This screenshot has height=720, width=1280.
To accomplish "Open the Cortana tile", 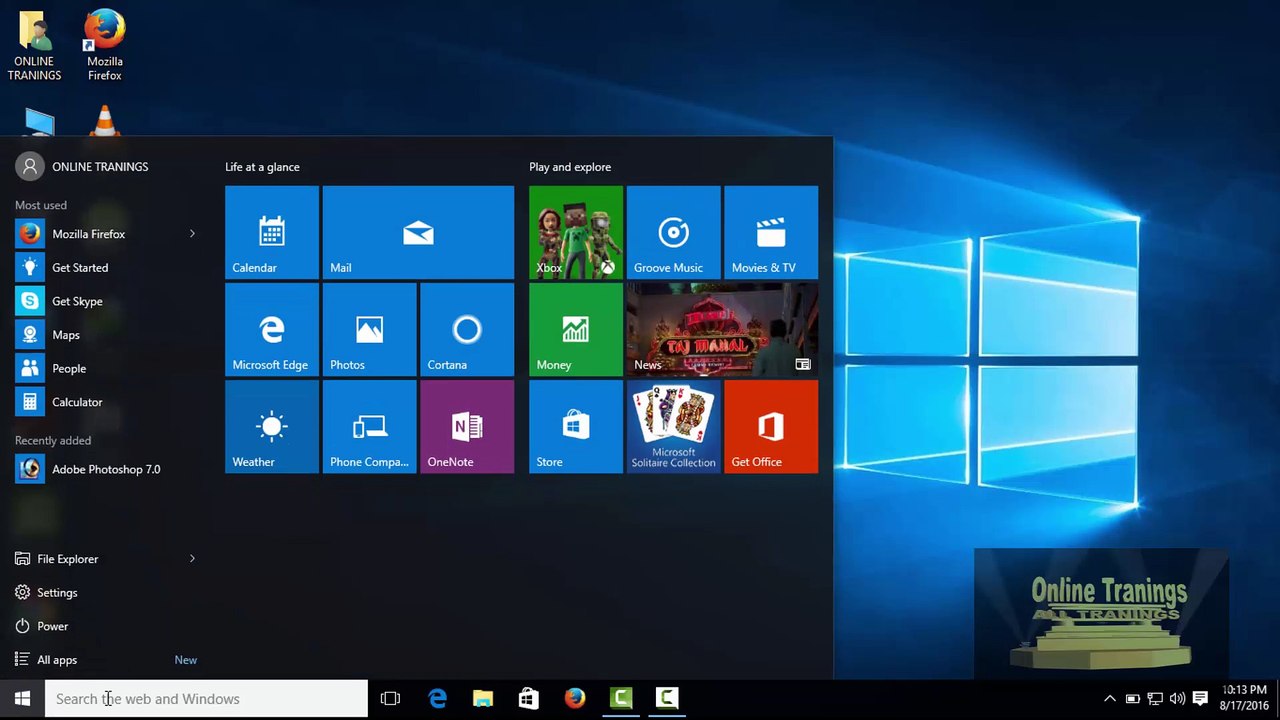I will click(467, 329).
